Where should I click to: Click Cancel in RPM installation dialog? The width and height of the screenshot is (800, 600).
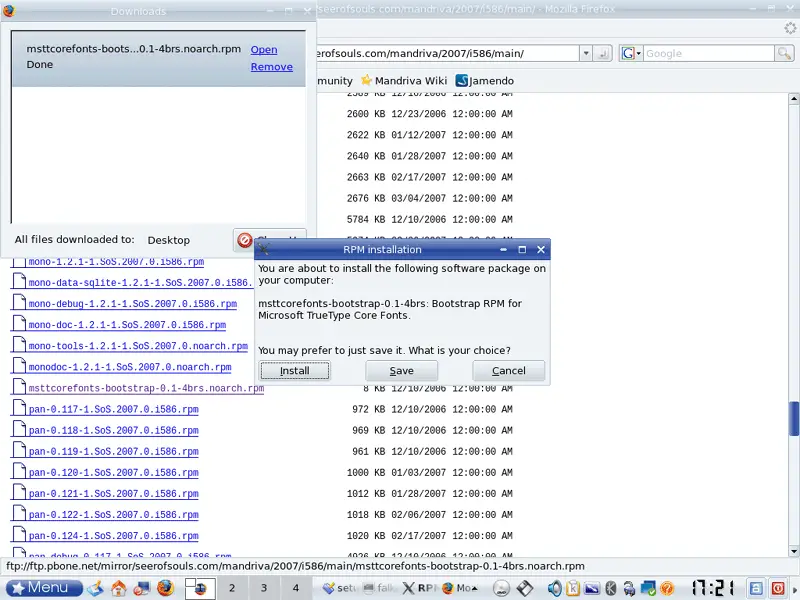pyautogui.click(x=509, y=371)
